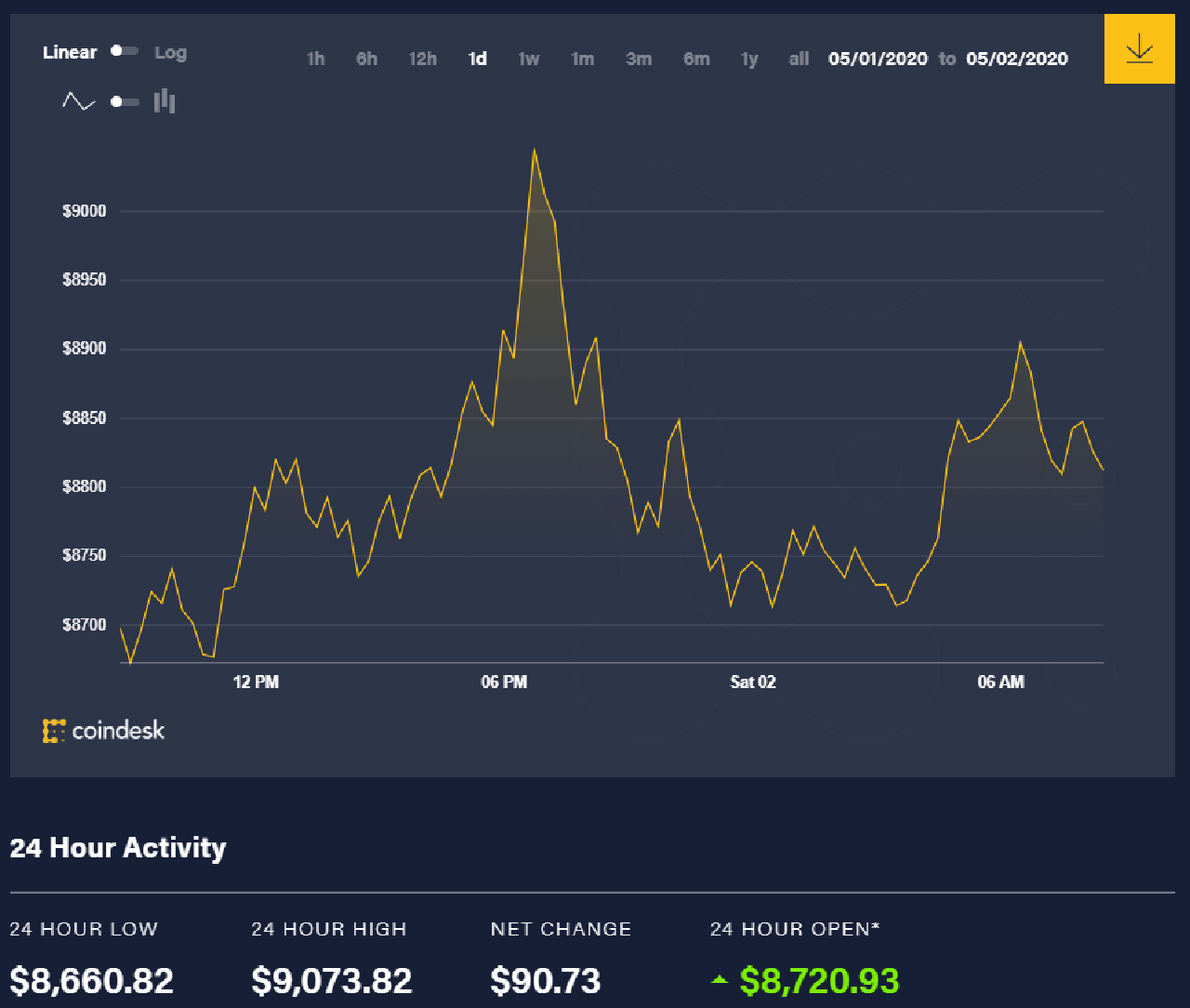The image size is (1190, 1008).
Task: Click the 24 hour open value $8,720.93
Action: [819, 981]
